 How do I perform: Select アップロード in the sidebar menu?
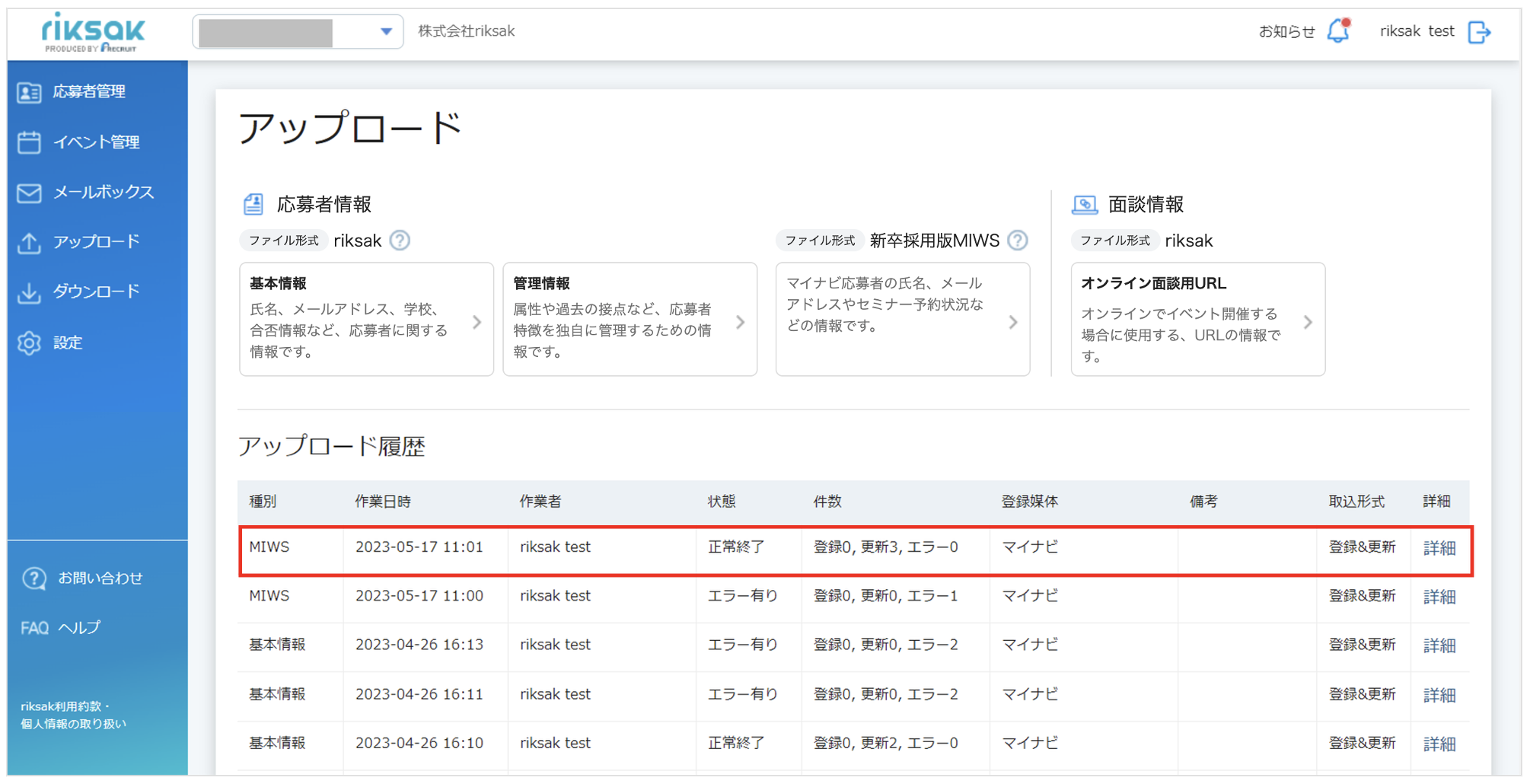coord(96,242)
